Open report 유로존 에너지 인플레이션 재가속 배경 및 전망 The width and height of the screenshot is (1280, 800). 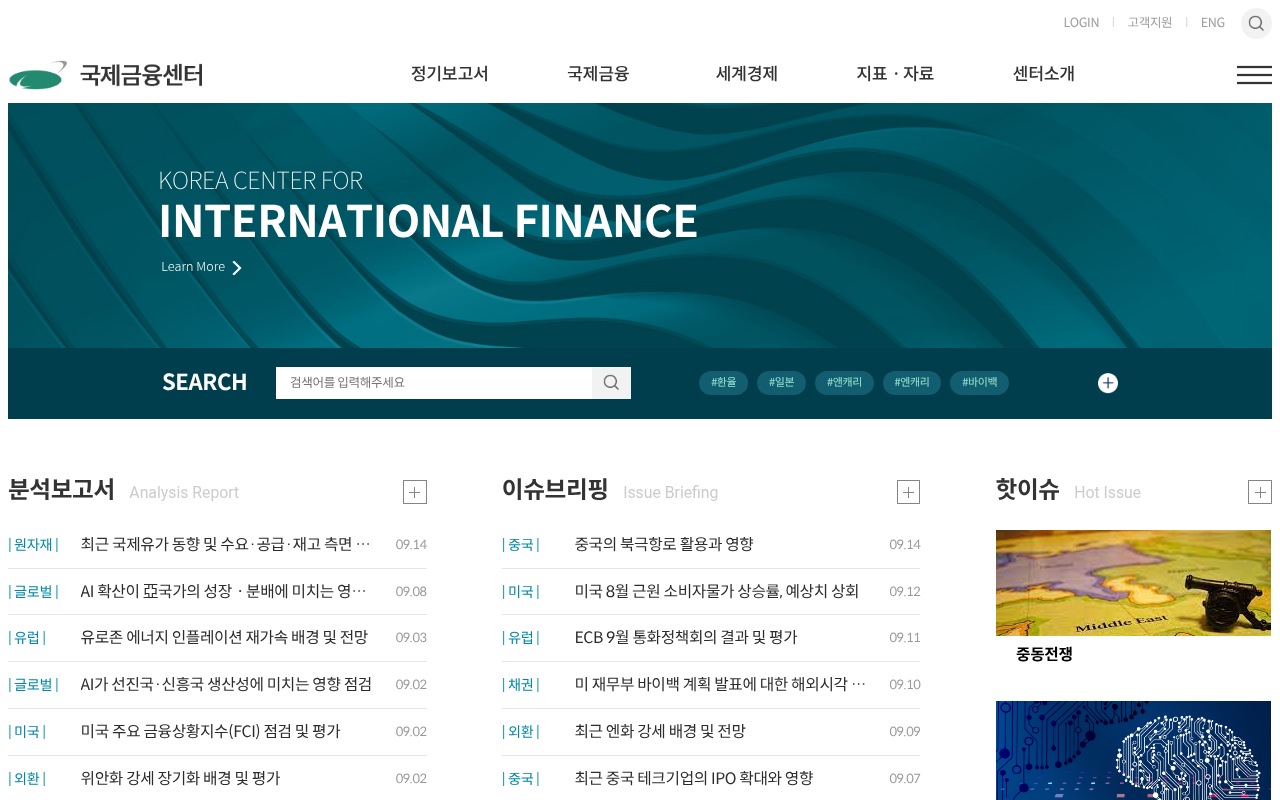click(224, 637)
